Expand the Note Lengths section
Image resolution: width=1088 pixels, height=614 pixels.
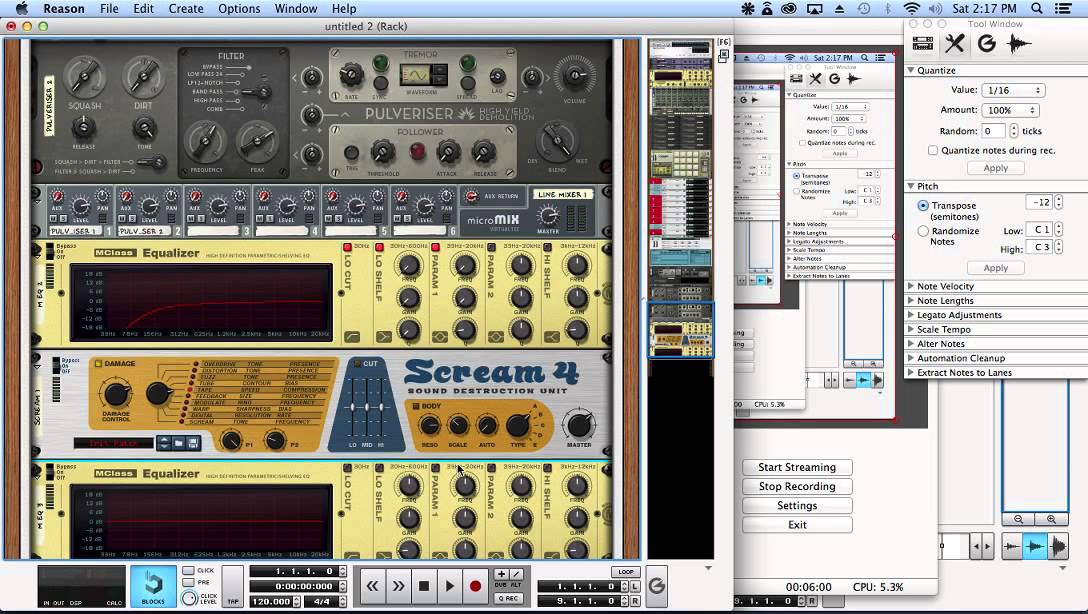(x=911, y=300)
